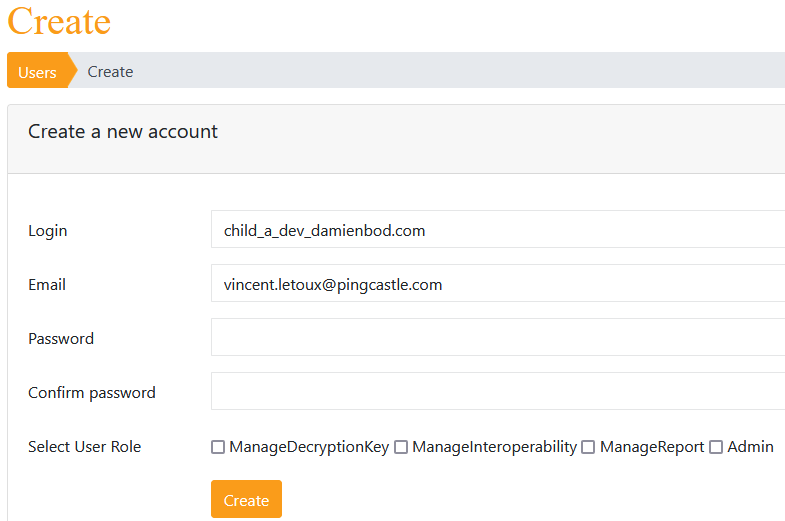This screenshot has width=785, height=521.
Task: Click the Password label text
Action: click(61, 338)
